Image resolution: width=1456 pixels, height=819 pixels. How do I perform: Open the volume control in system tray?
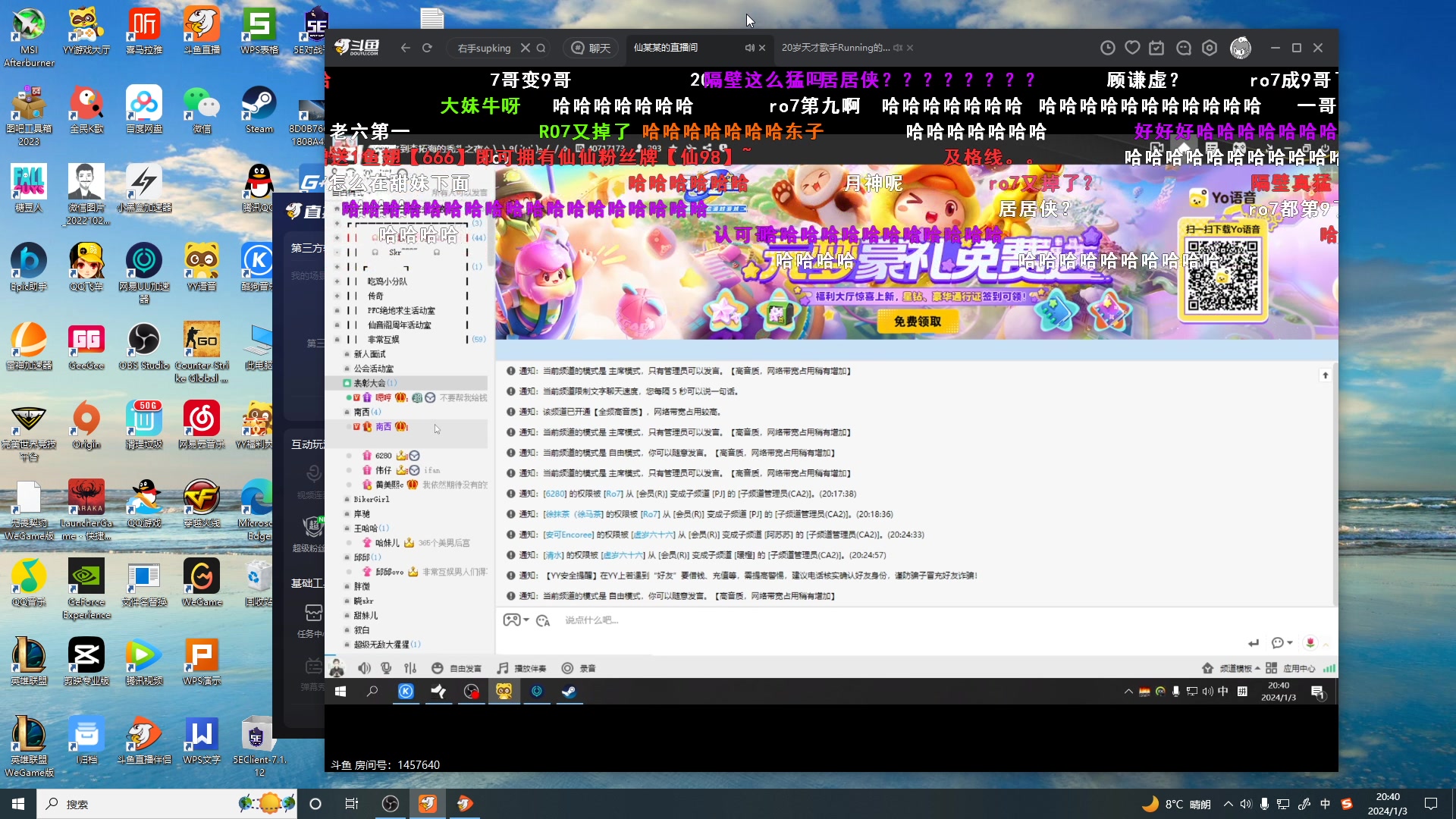(x=1245, y=804)
